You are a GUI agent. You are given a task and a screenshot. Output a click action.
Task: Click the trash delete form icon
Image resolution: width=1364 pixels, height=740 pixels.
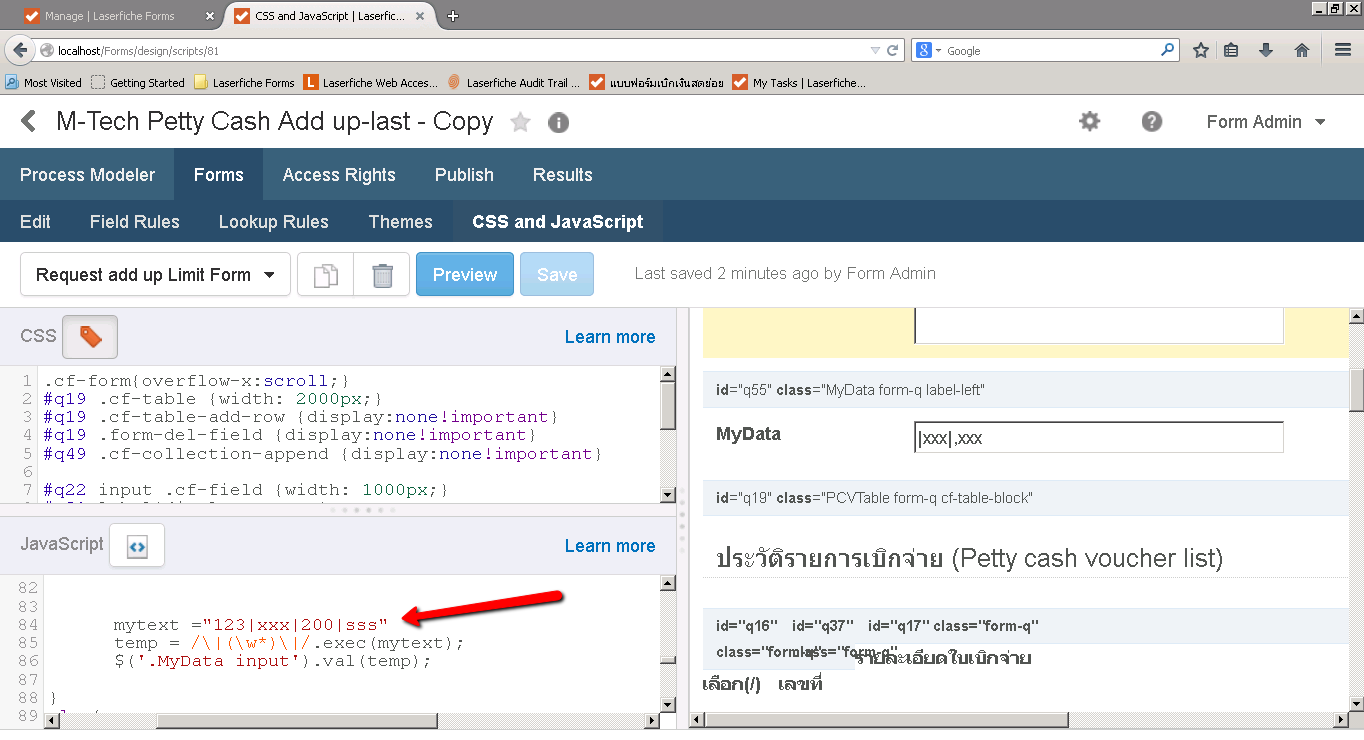click(x=382, y=275)
